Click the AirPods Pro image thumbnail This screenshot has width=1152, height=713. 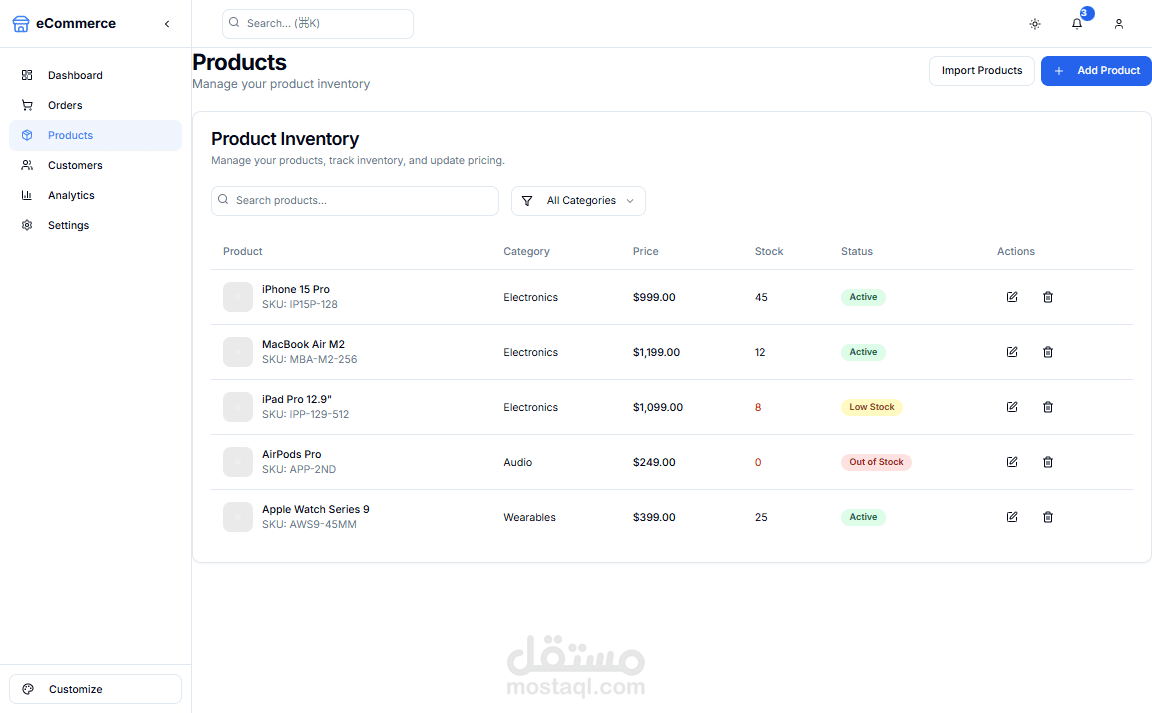coord(238,462)
